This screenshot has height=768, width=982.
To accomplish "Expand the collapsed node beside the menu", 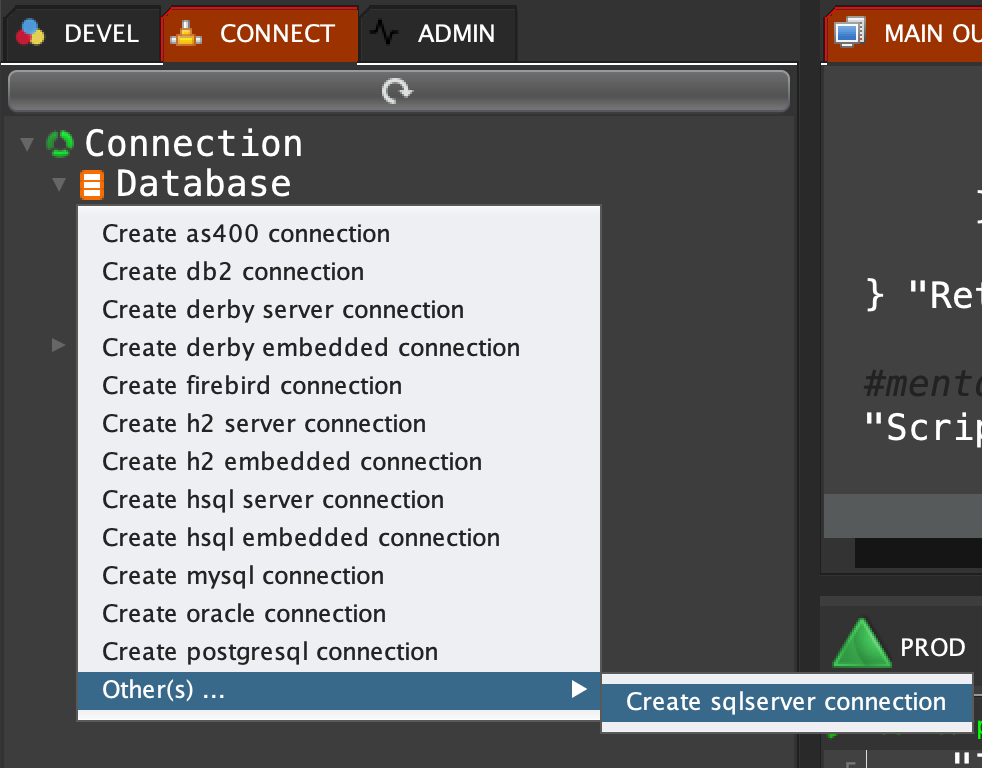I will pyautogui.click(x=59, y=346).
